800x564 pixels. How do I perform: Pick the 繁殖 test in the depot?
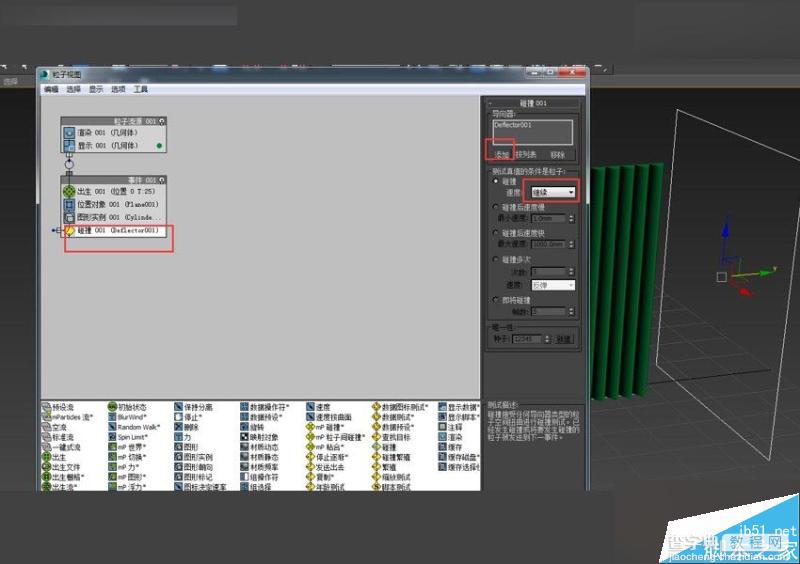[x=385, y=467]
